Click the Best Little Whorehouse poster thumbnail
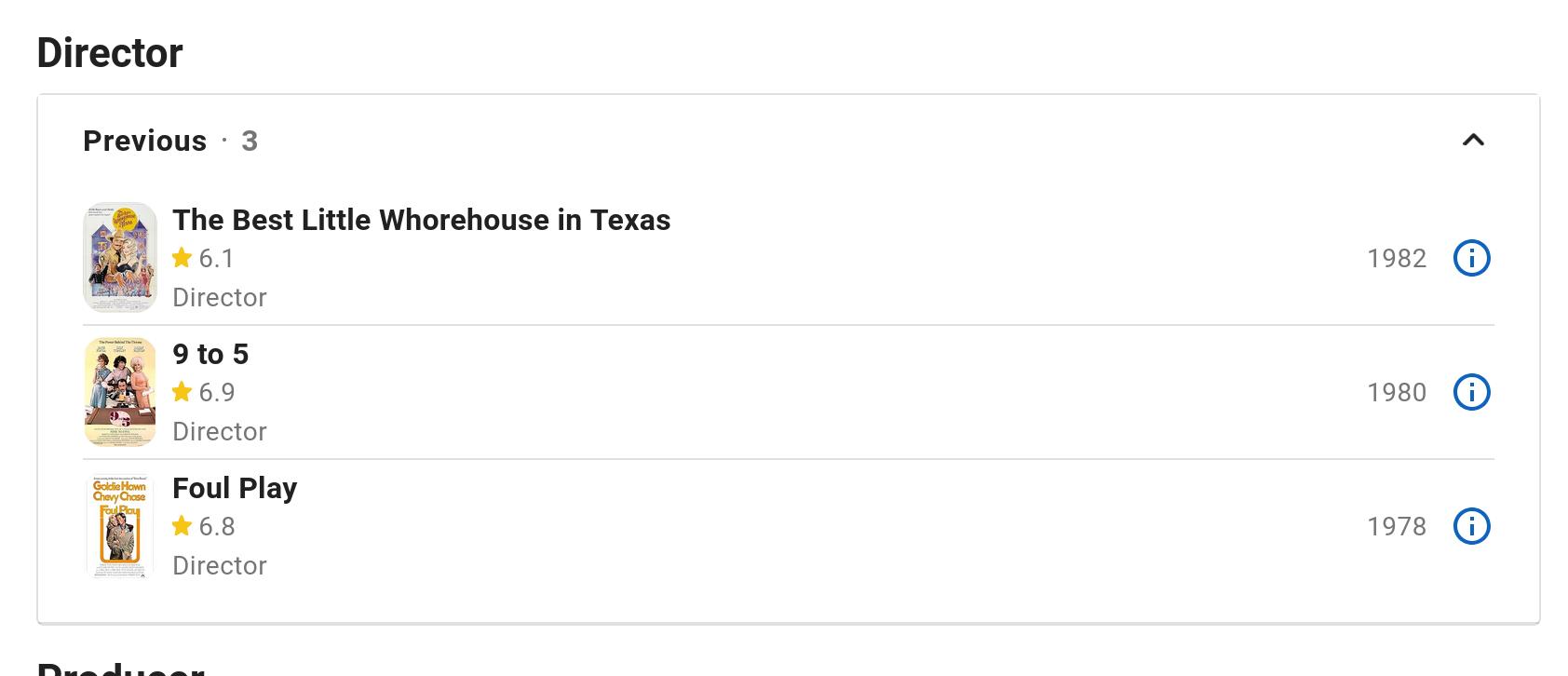Viewport: 1568px width, 676px height. (120, 257)
